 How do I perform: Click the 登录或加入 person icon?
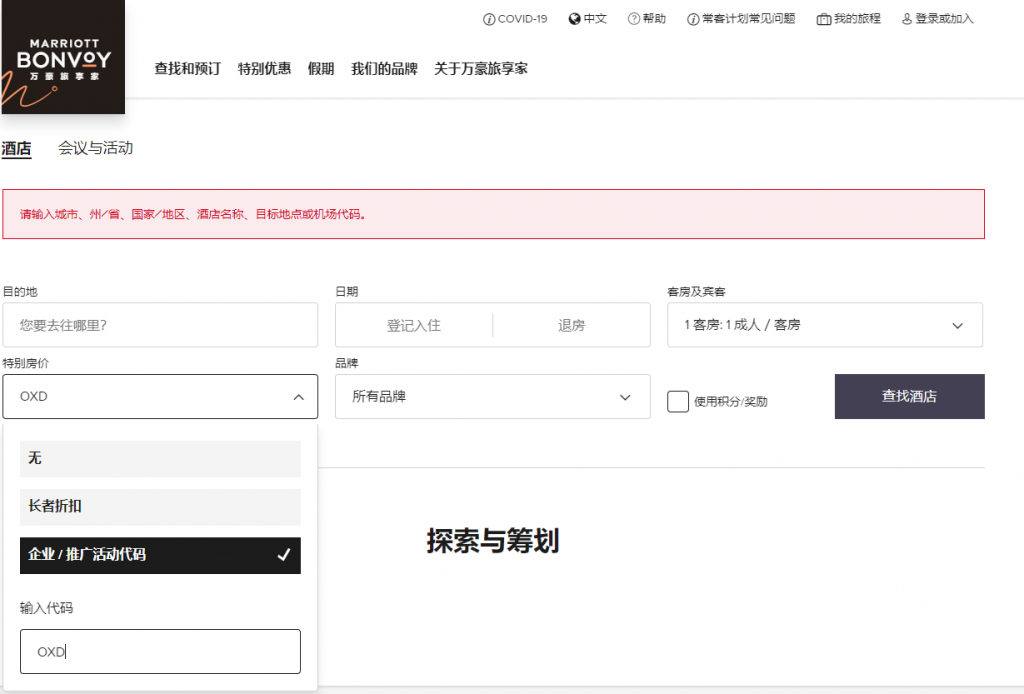[907, 19]
